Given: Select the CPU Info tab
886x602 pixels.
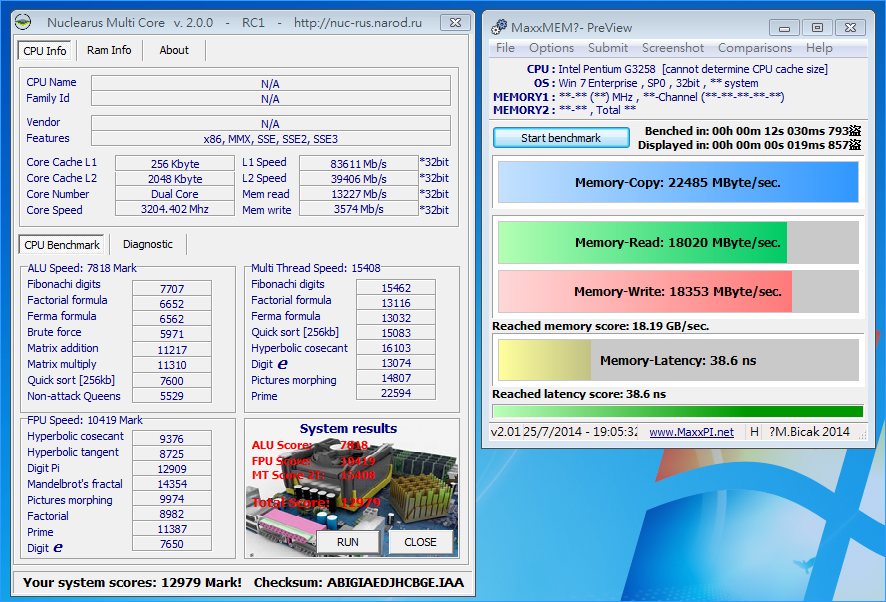Looking at the screenshot, I should [x=45, y=50].
